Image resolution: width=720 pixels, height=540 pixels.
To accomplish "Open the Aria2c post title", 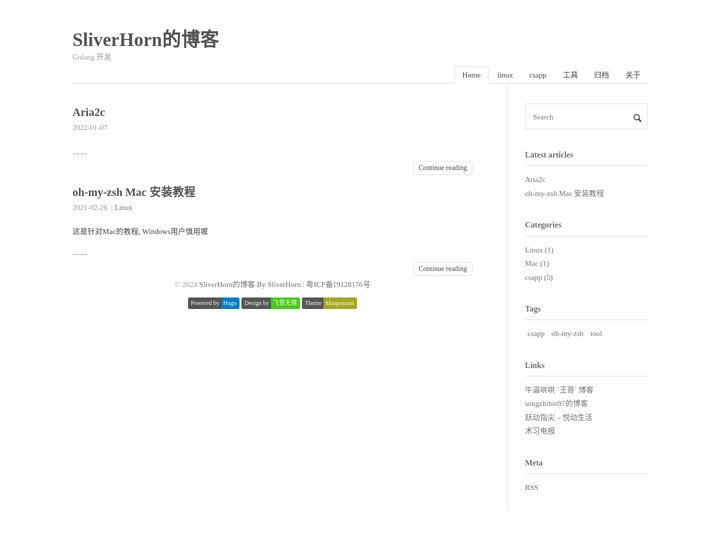I will (x=89, y=112).
